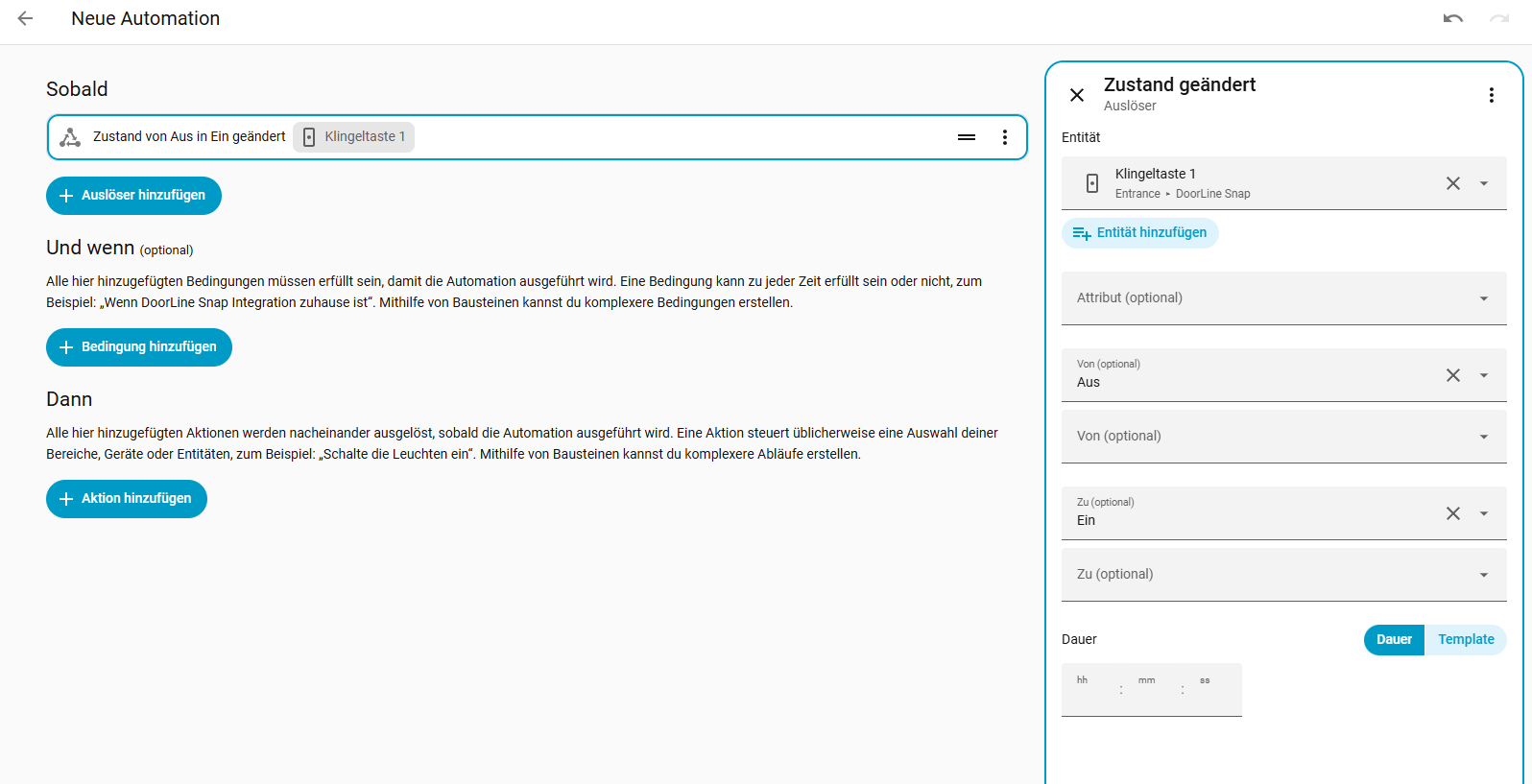Click the Dann heading
This screenshot has width=1532, height=784.
point(69,399)
